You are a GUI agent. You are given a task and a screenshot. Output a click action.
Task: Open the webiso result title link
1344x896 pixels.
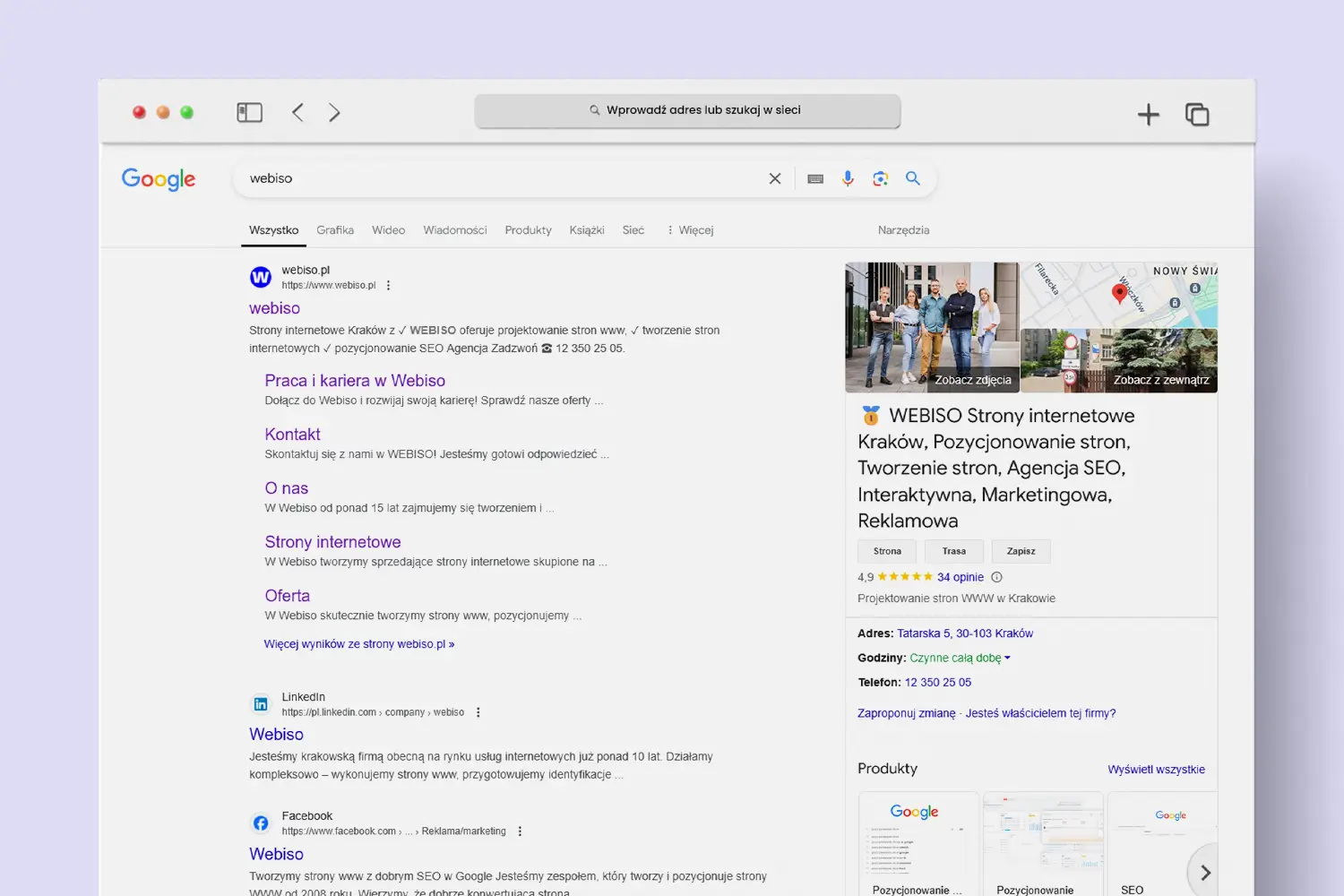click(x=274, y=308)
